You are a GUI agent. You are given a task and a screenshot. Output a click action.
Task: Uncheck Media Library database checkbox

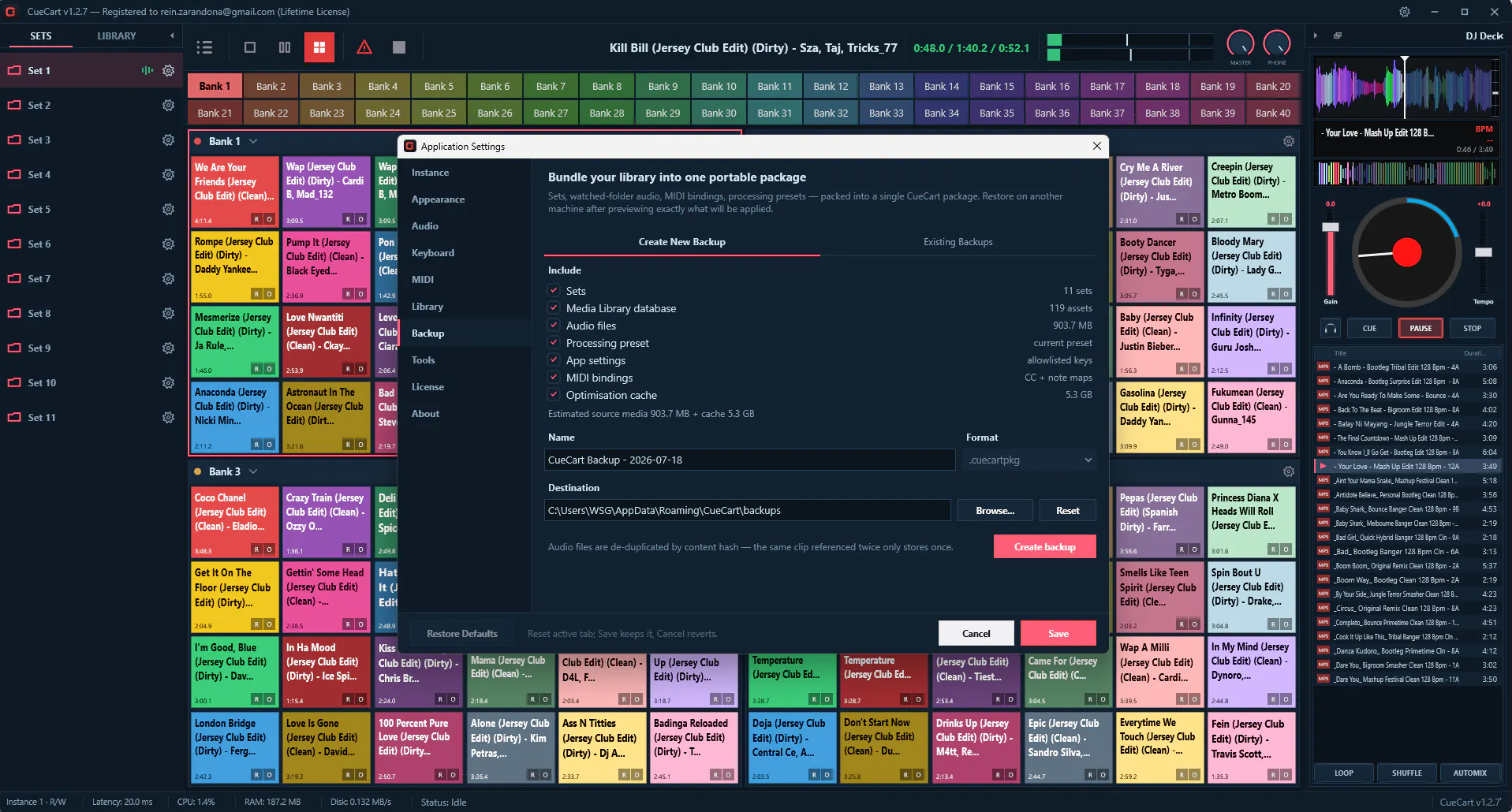click(554, 308)
